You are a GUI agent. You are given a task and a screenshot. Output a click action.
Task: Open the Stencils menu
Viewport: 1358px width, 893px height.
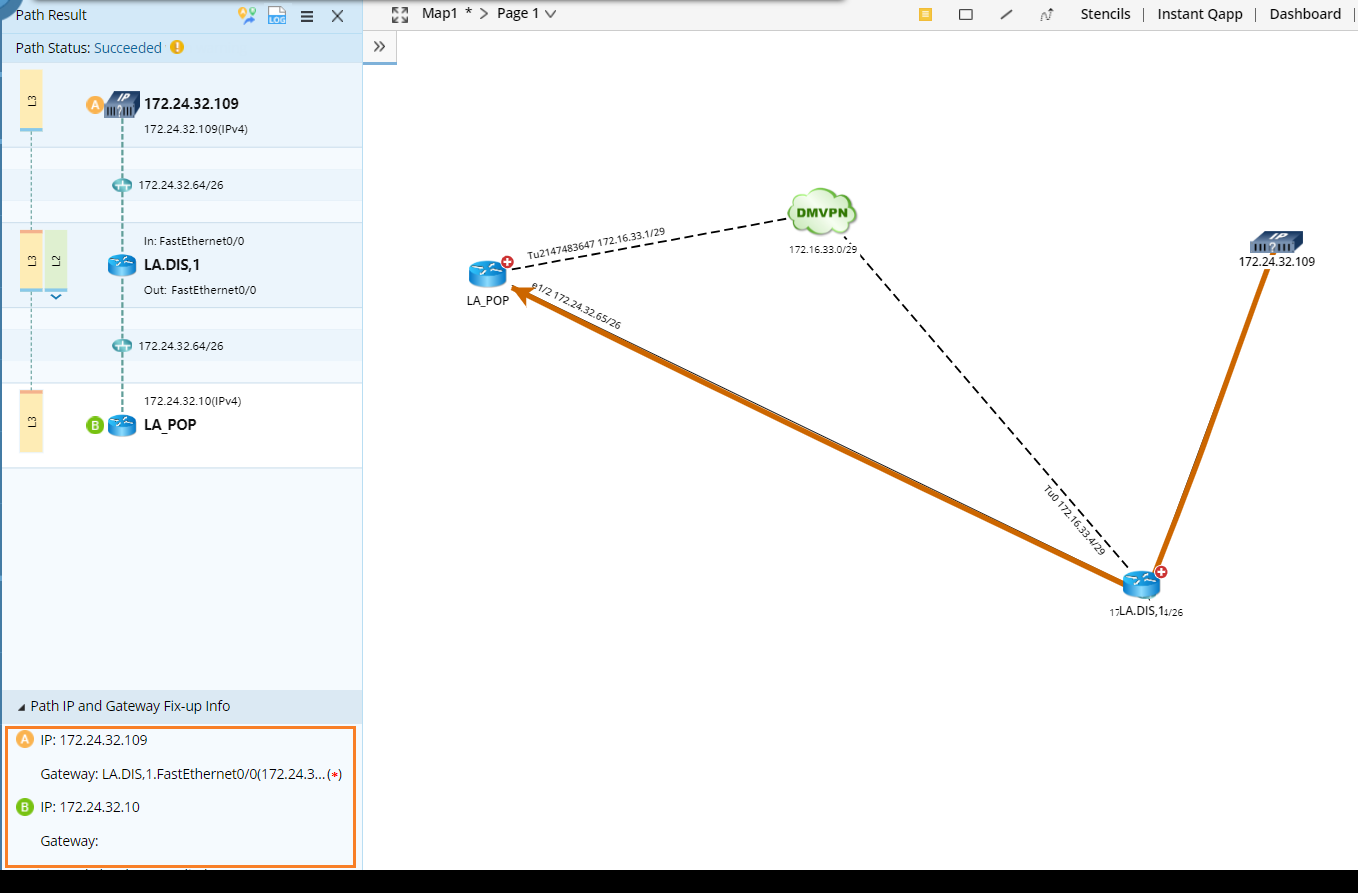[1105, 14]
